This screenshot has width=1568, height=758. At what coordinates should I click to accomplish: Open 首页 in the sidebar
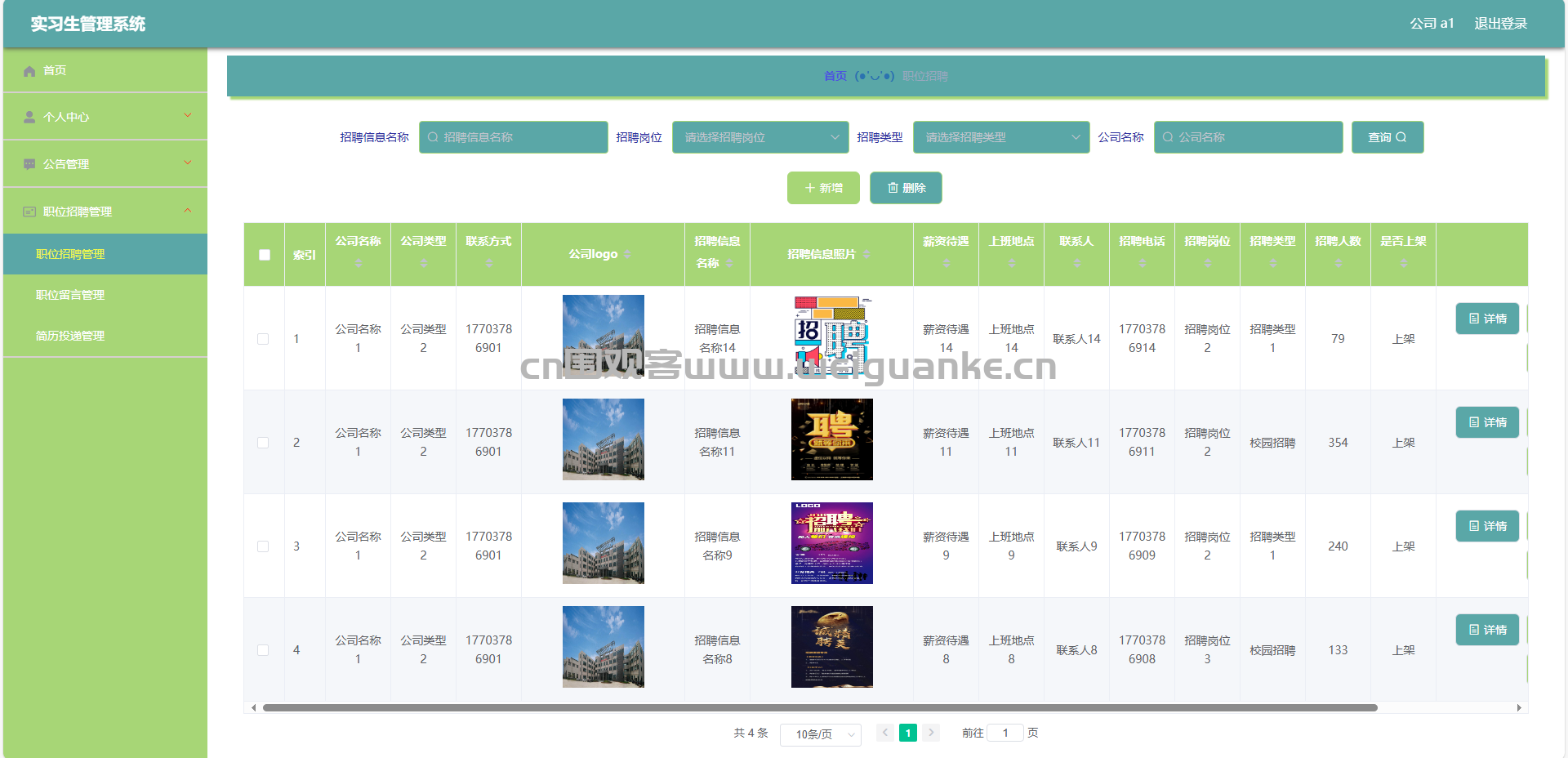(x=105, y=71)
